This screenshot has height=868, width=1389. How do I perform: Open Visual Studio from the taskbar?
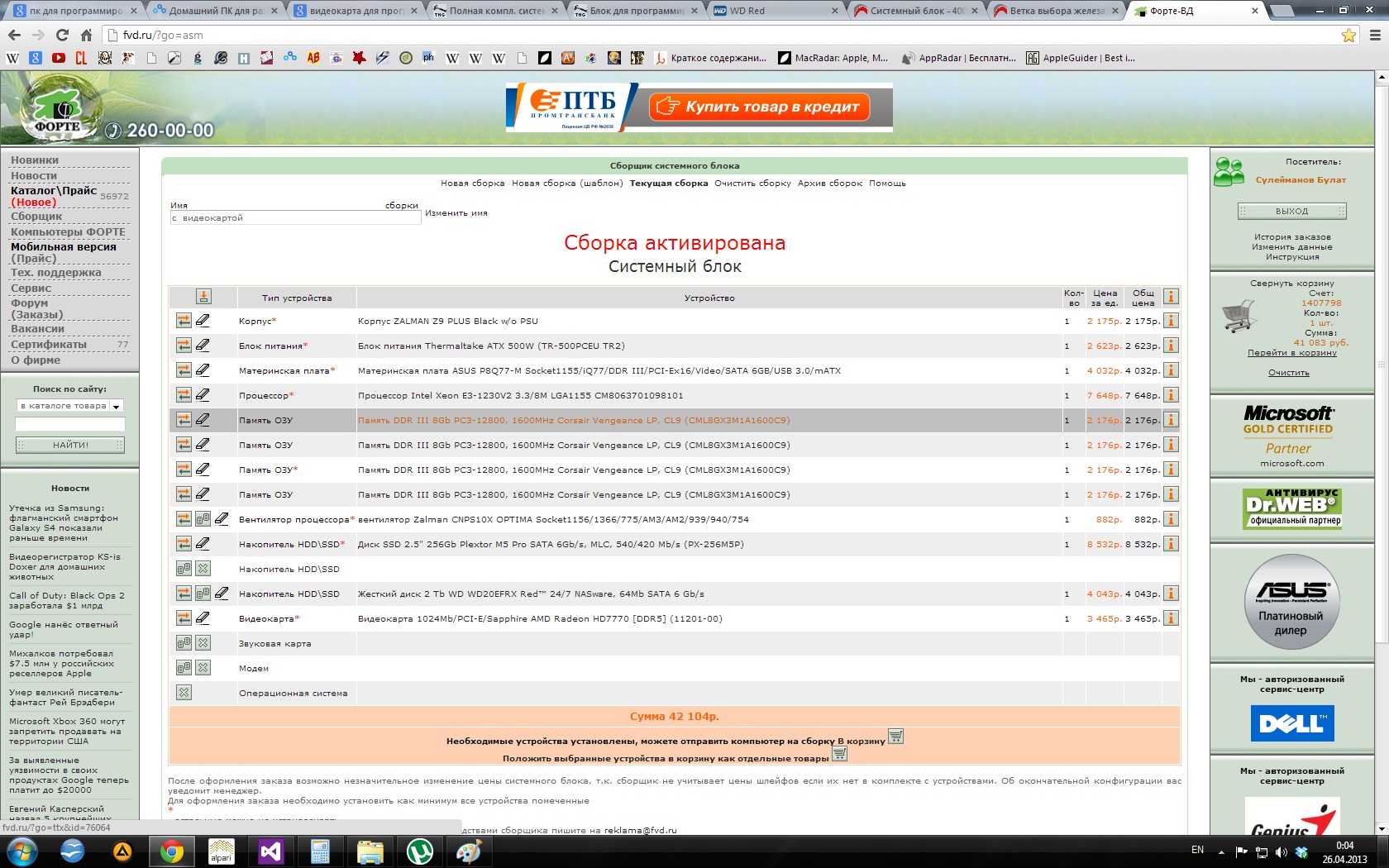pos(271,851)
